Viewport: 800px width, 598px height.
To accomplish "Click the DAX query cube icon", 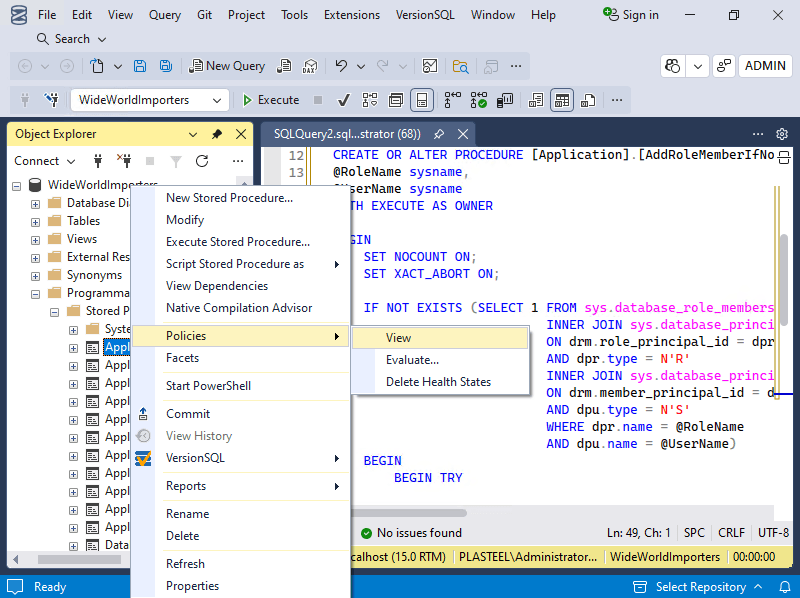I will click(x=310, y=66).
